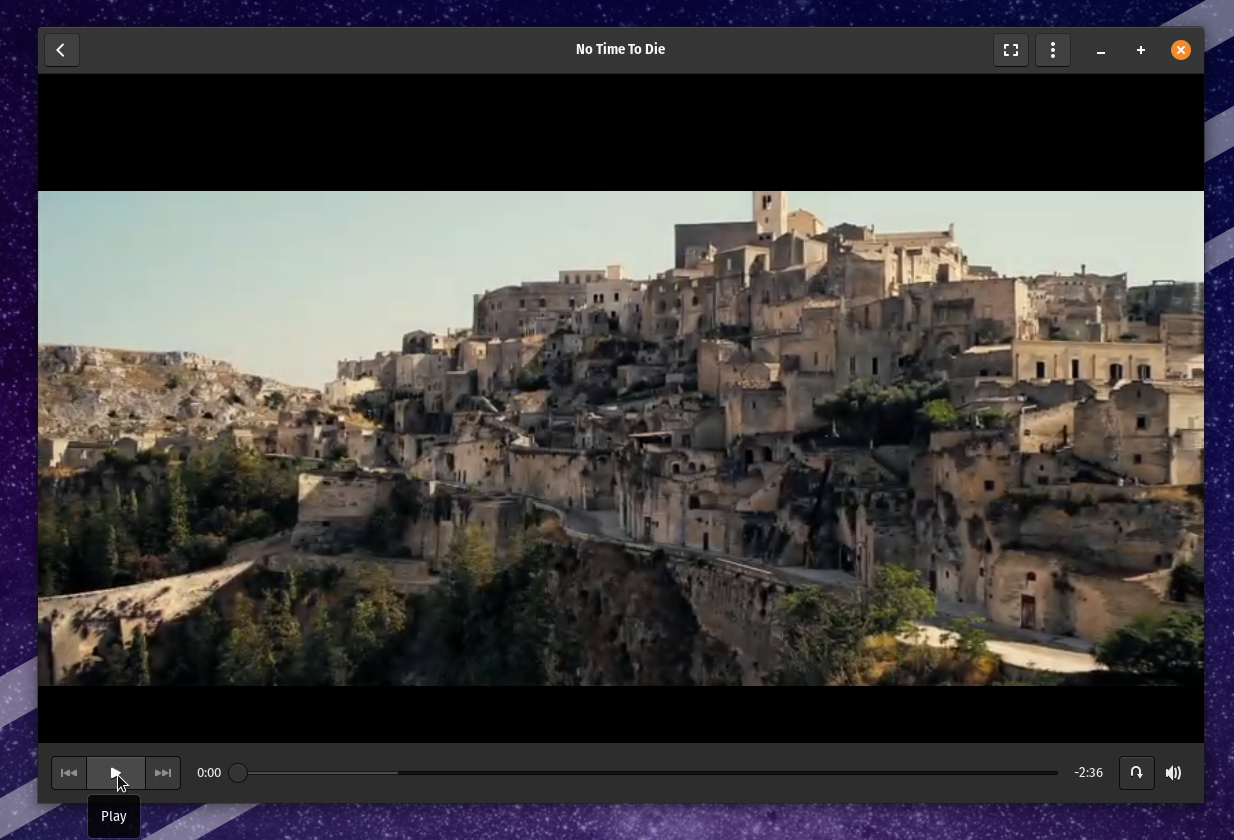Go back using the header arrow
The image size is (1234, 840).
61,50
